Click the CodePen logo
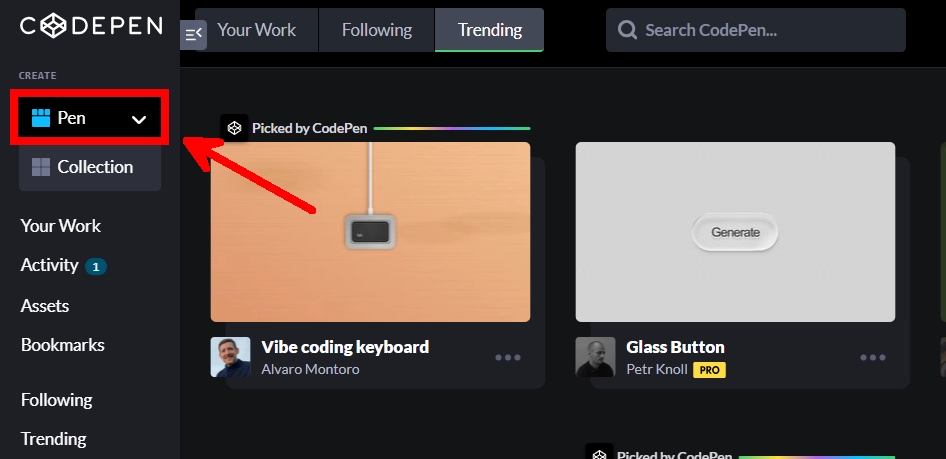This screenshot has height=459, width=946. pyautogui.click(x=90, y=26)
